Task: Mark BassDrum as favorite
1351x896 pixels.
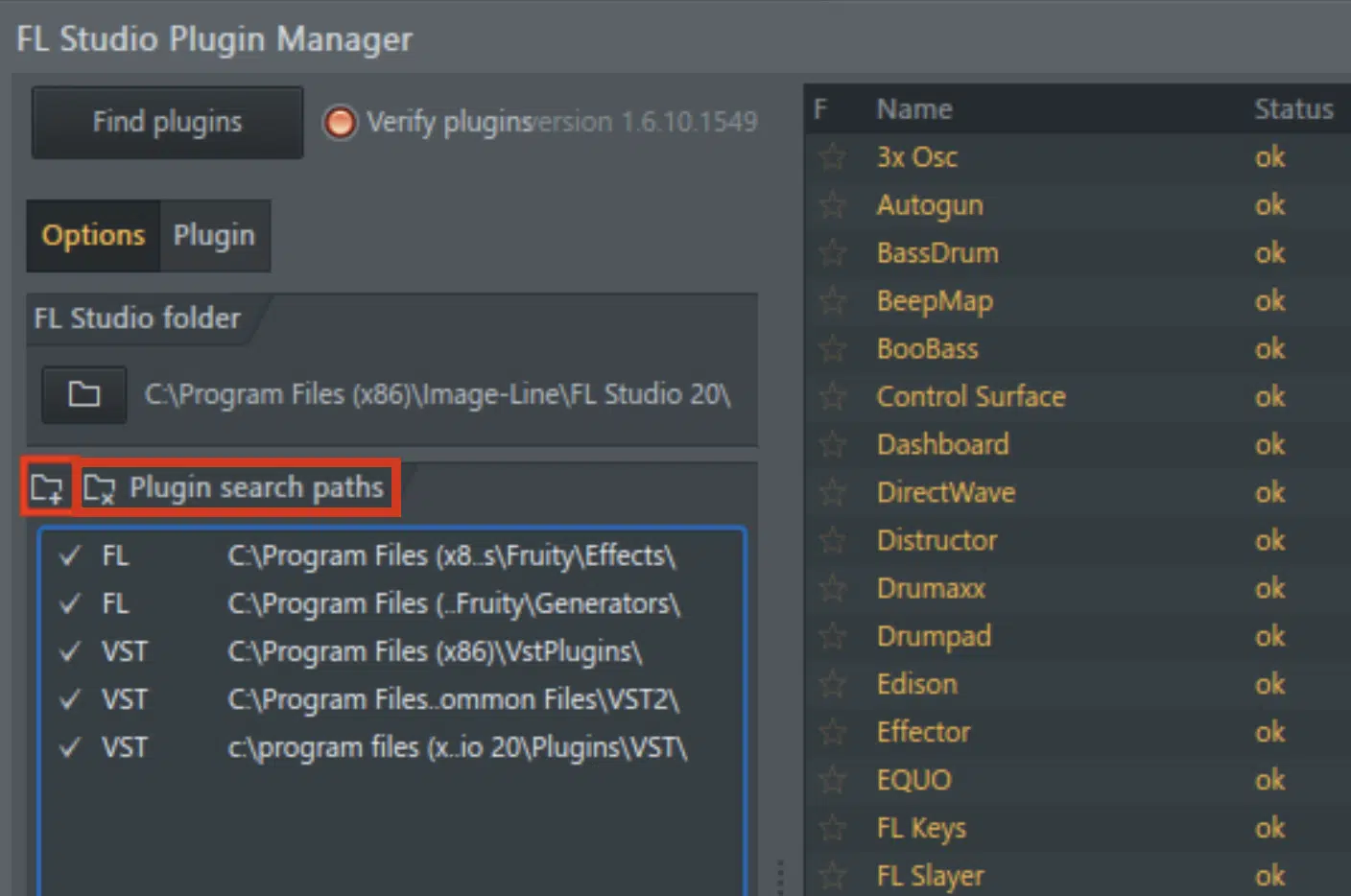Action: [x=832, y=252]
